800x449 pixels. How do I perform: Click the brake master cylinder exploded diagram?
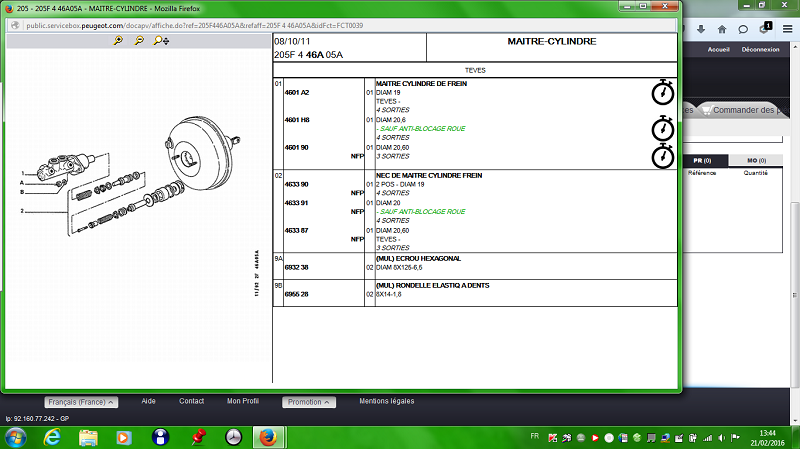point(132,175)
